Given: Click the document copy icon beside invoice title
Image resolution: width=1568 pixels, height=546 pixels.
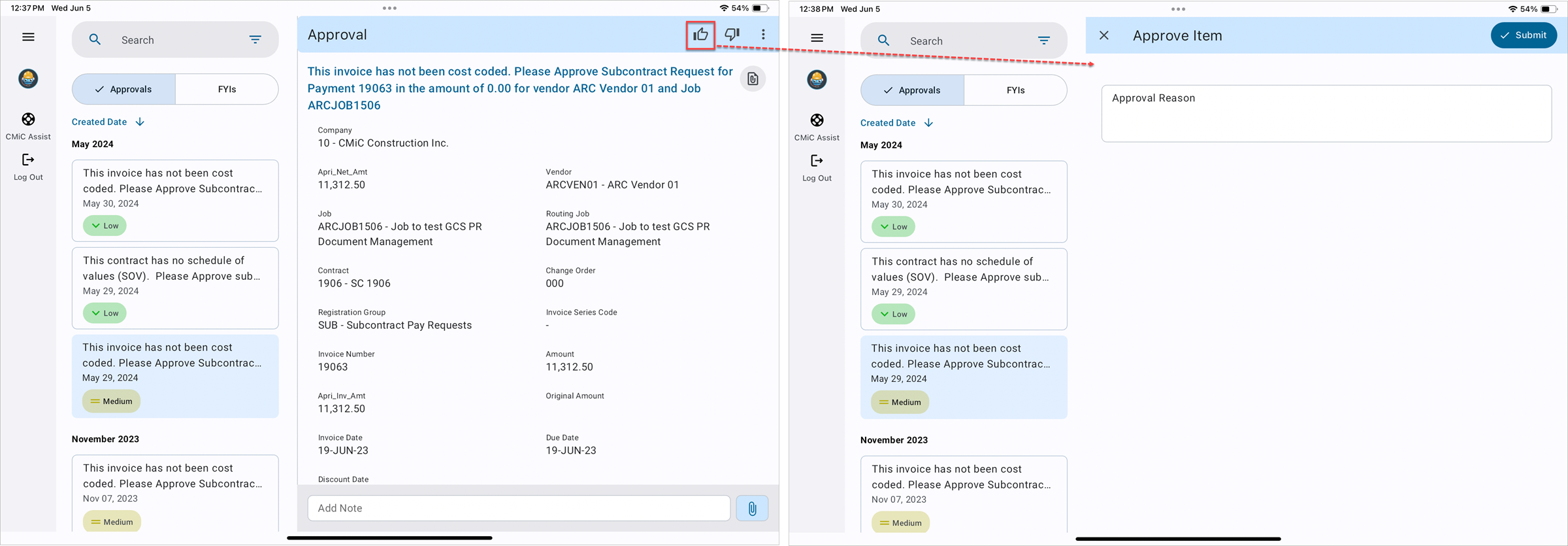Looking at the screenshot, I should (x=753, y=79).
